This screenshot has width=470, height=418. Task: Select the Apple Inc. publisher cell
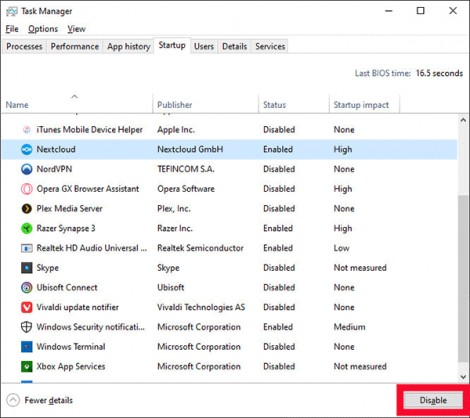tap(176, 130)
